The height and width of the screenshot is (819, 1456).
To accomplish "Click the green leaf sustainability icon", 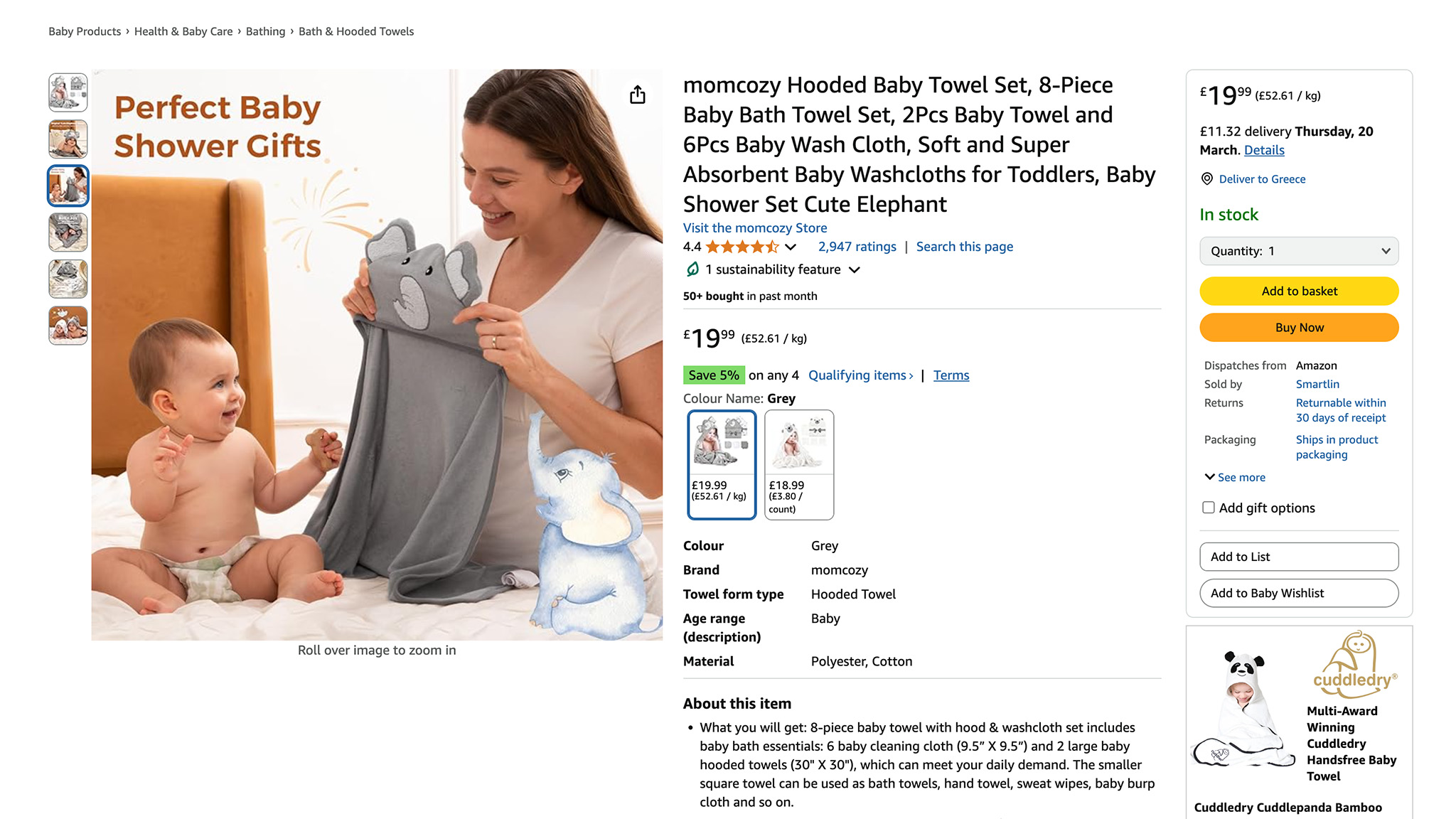I will [692, 269].
